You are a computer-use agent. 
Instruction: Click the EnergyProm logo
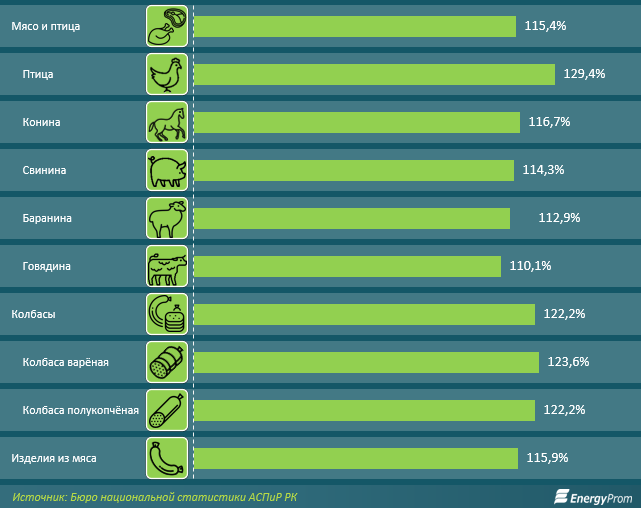pos(590,495)
